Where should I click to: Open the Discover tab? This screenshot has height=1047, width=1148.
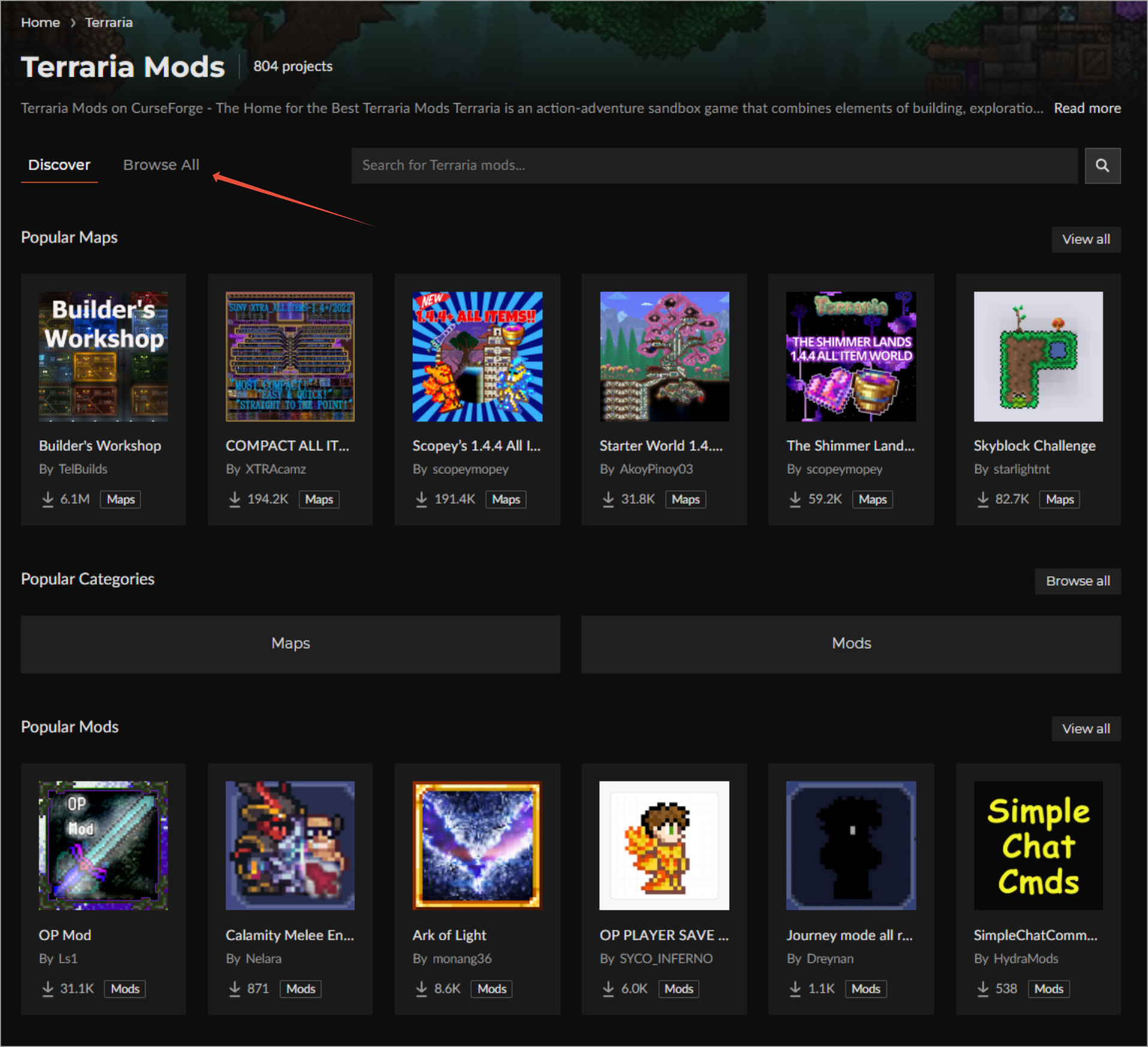tap(59, 165)
